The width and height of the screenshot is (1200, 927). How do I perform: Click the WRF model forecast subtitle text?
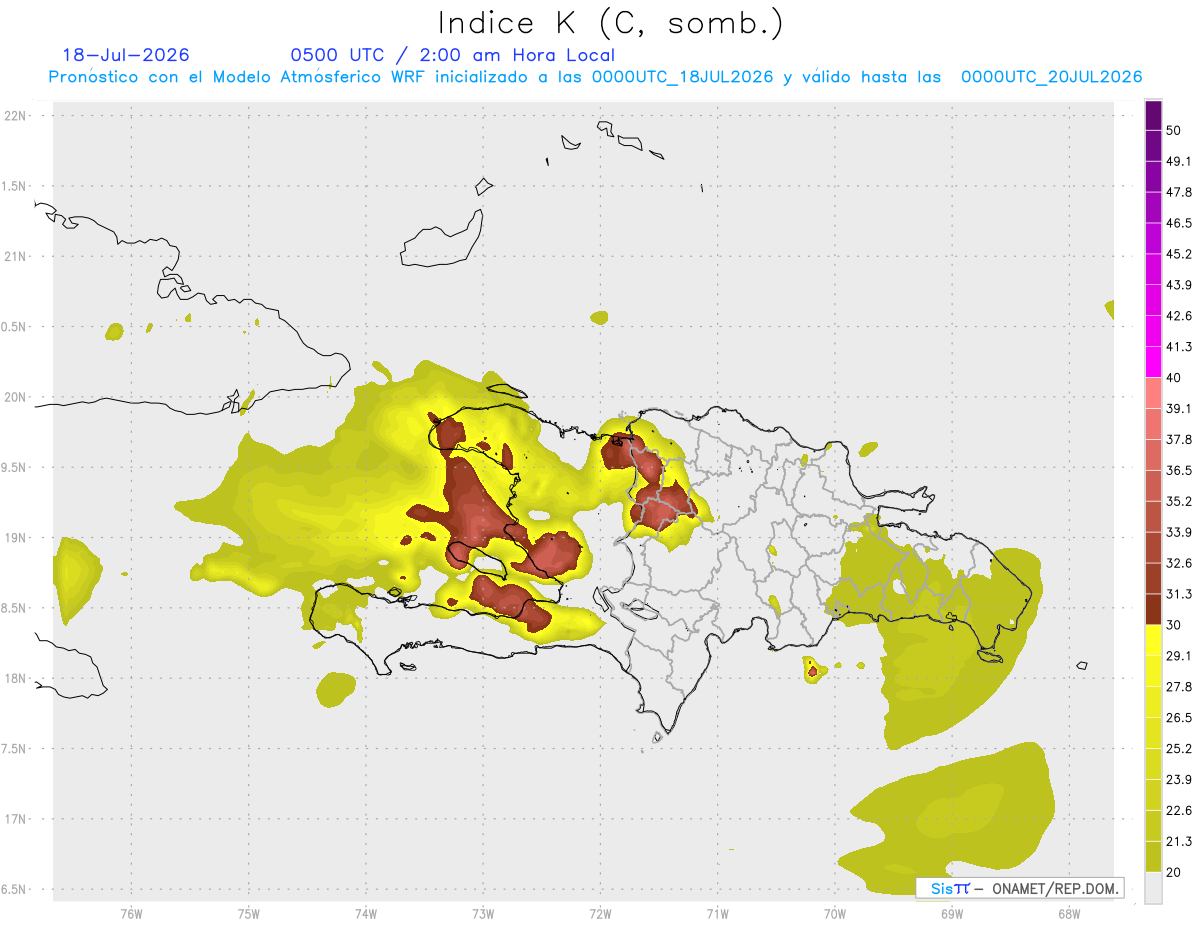click(x=595, y=77)
